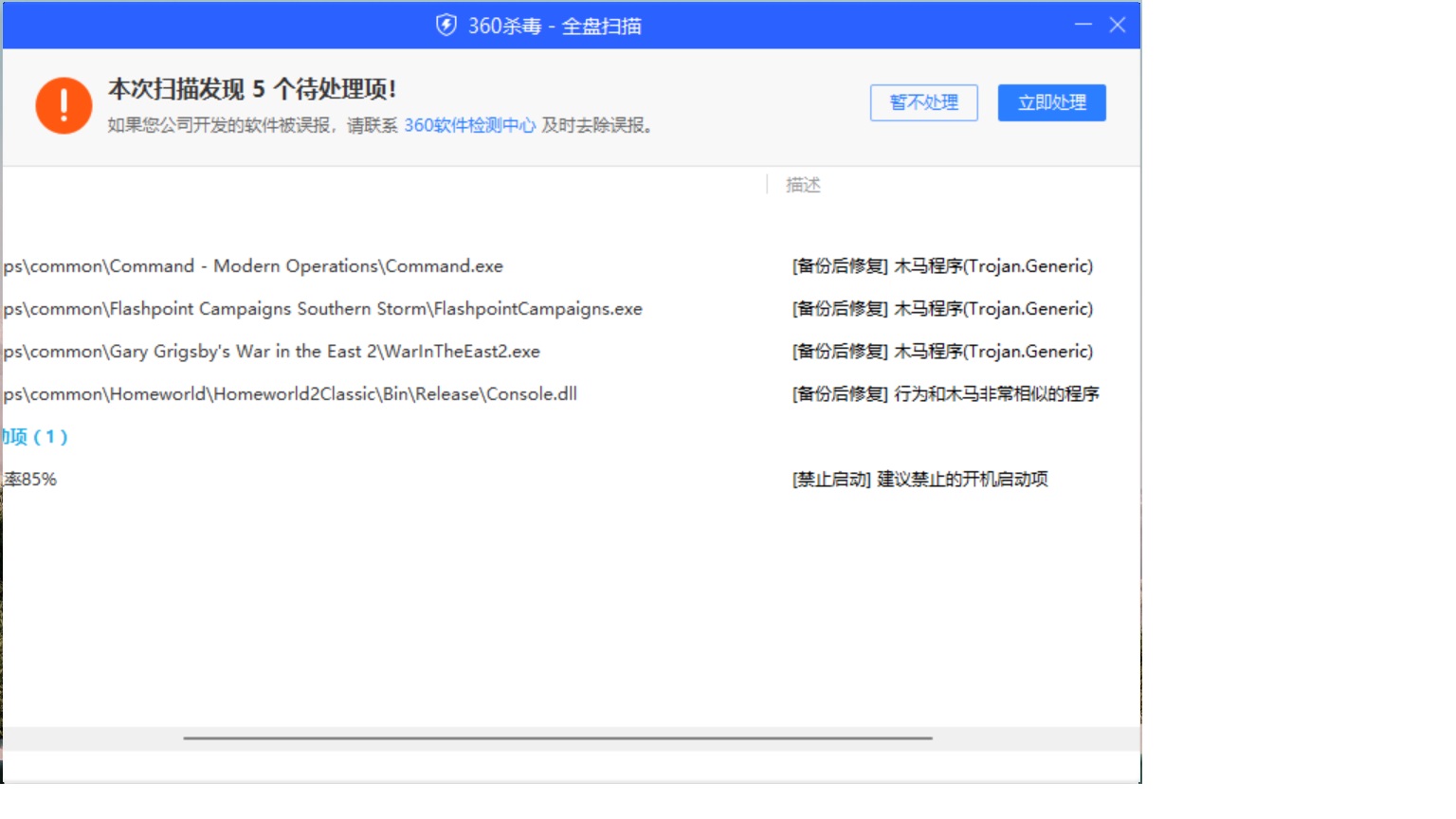Click the 行为和木马非常相似的程序 description
Screen dimensions: 1456x819
click(946, 394)
